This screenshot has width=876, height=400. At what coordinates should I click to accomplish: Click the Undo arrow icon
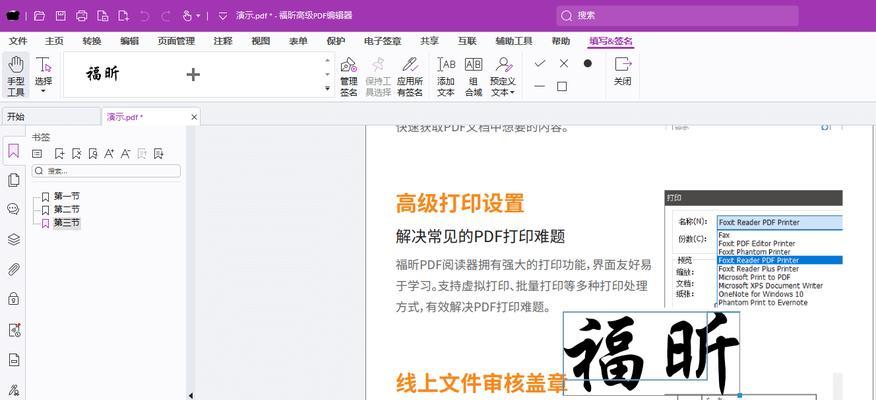(145, 16)
